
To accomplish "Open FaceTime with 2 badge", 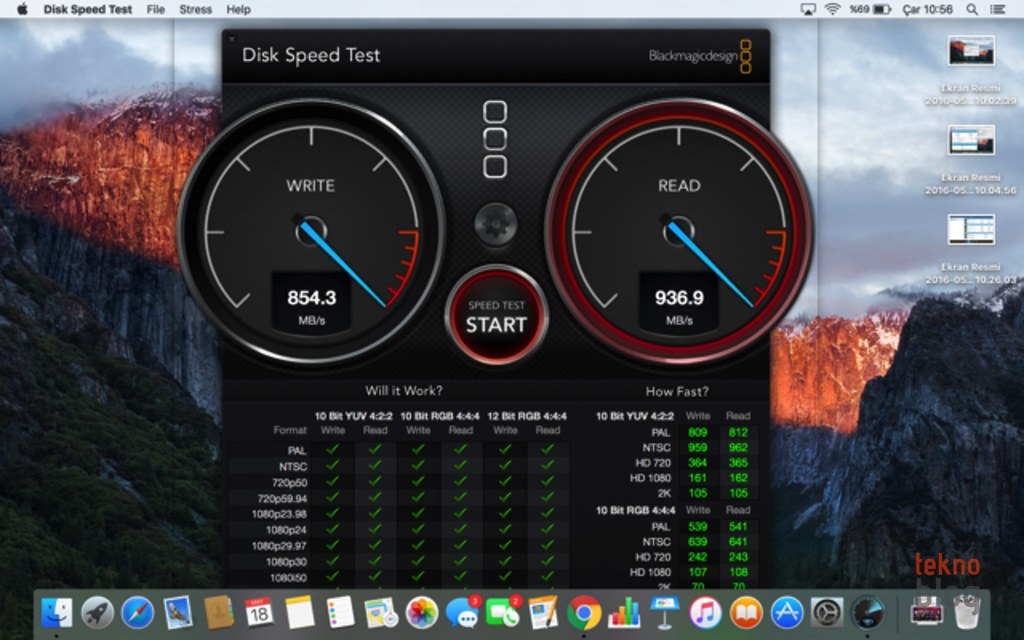I will 503,613.
